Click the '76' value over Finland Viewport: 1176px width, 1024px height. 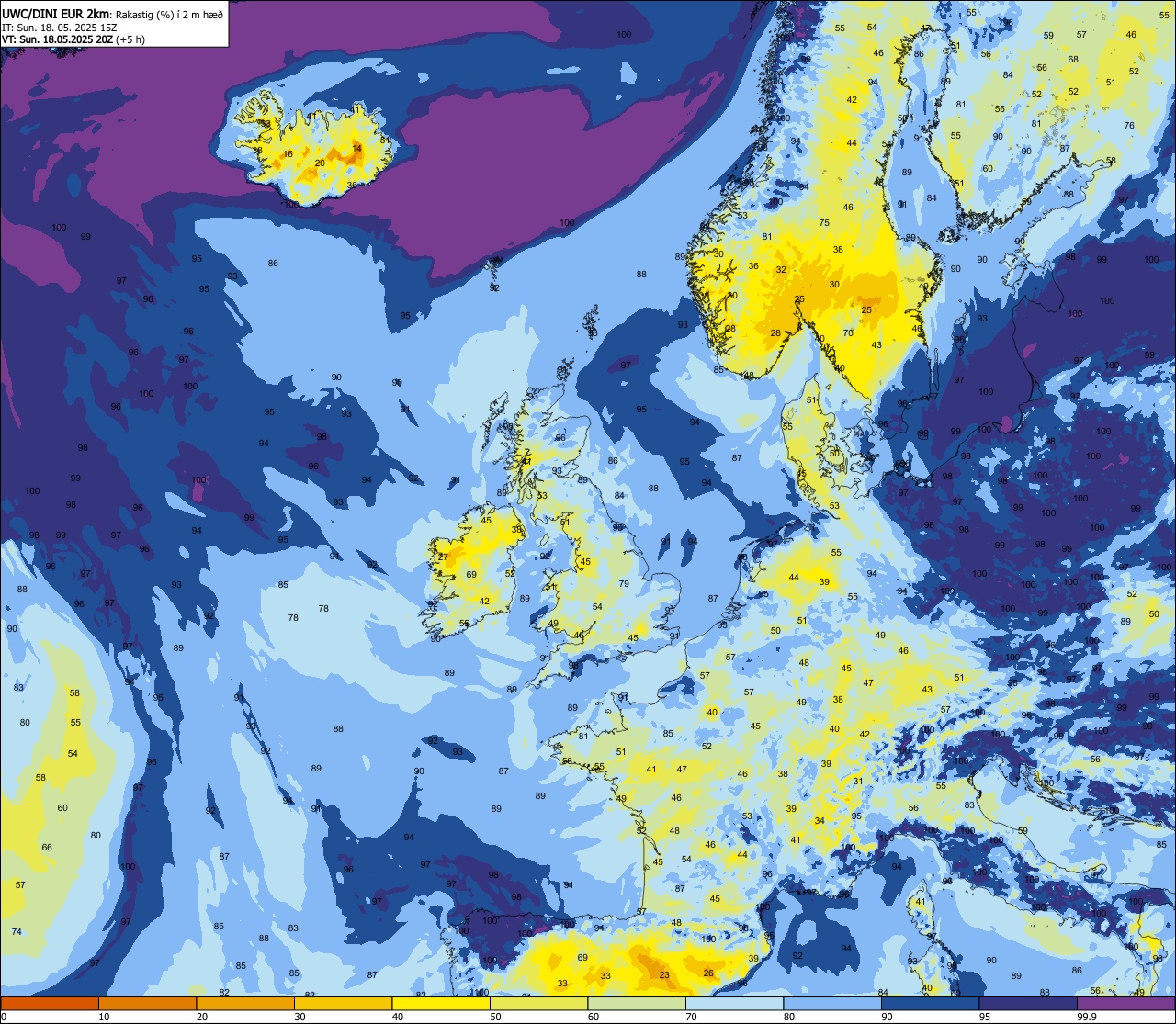pyautogui.click(x=1129, y=126)
